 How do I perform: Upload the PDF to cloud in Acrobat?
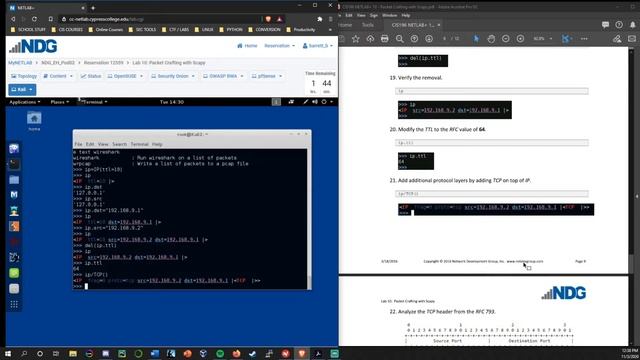(370, 39)
